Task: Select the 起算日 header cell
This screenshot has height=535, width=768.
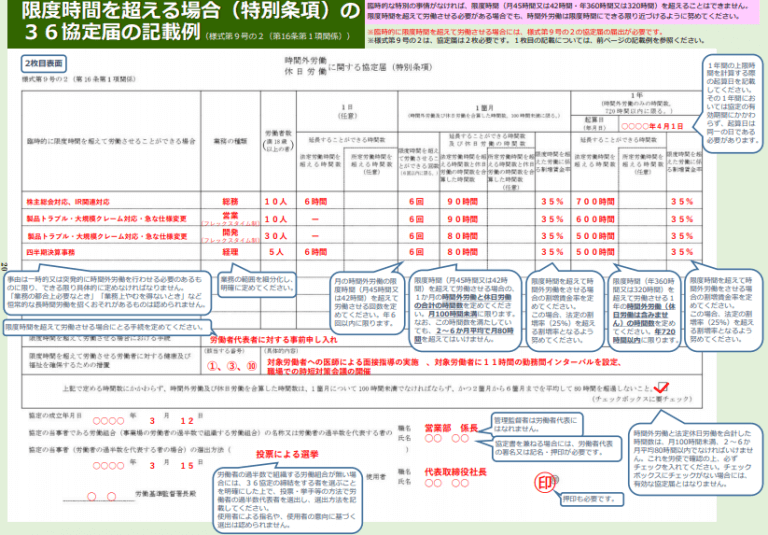Action: coord(594,123)
